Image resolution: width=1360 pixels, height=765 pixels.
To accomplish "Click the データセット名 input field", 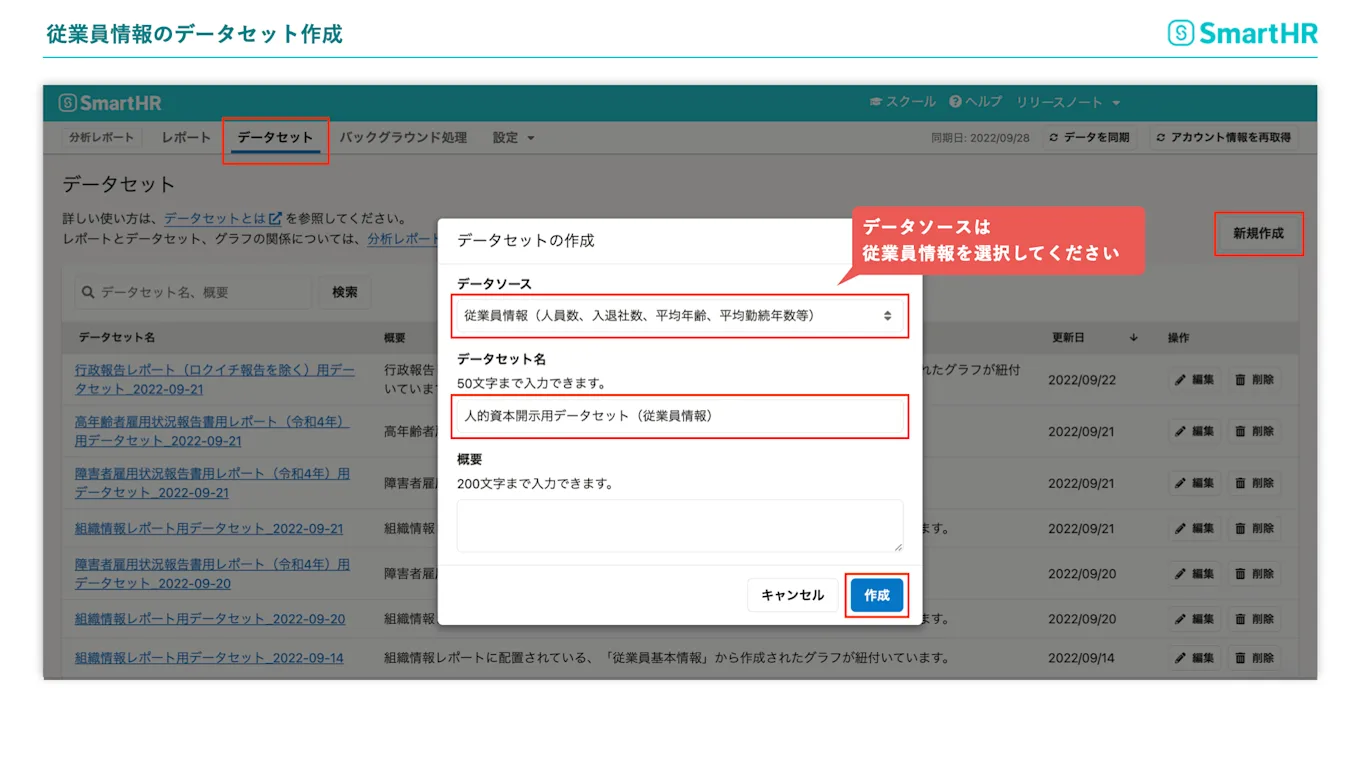I will click(x=680, y=416).
